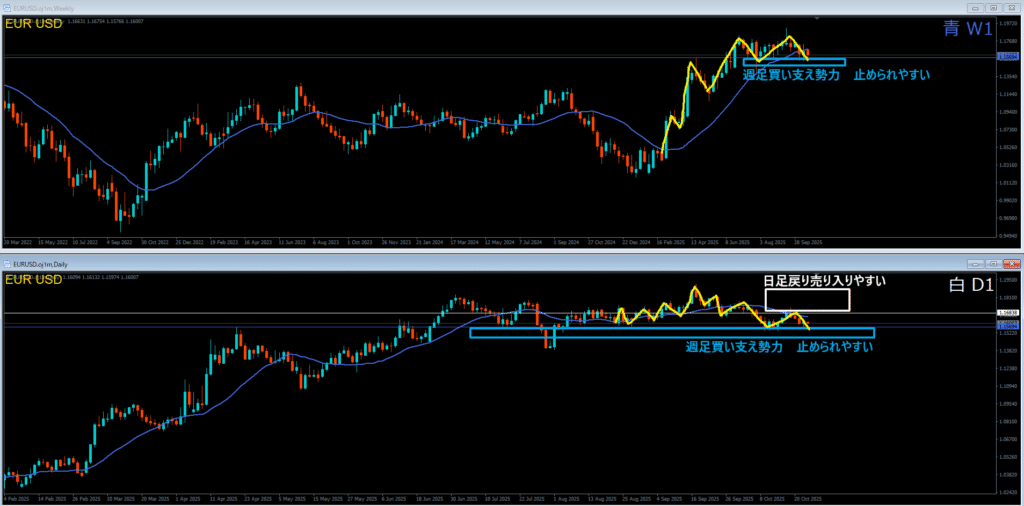Screen dimensions: 1024x506
Task: Maximize the EURUSD Daily chart window
Action: (x=994, y=263)
